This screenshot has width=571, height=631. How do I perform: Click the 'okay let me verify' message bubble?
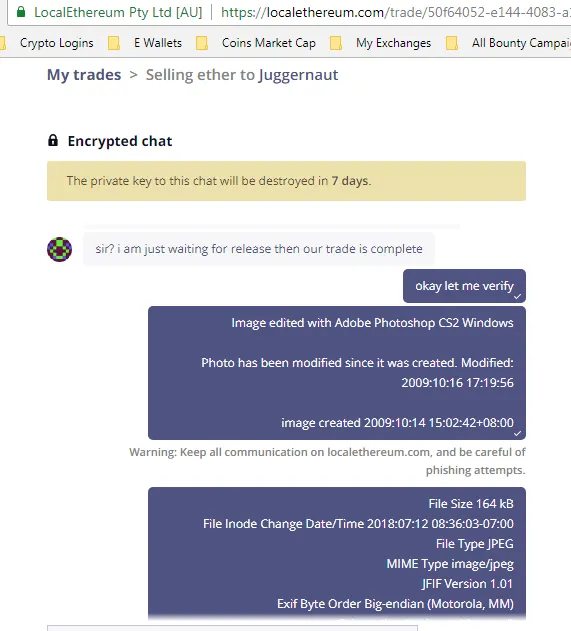pos(464,286)
